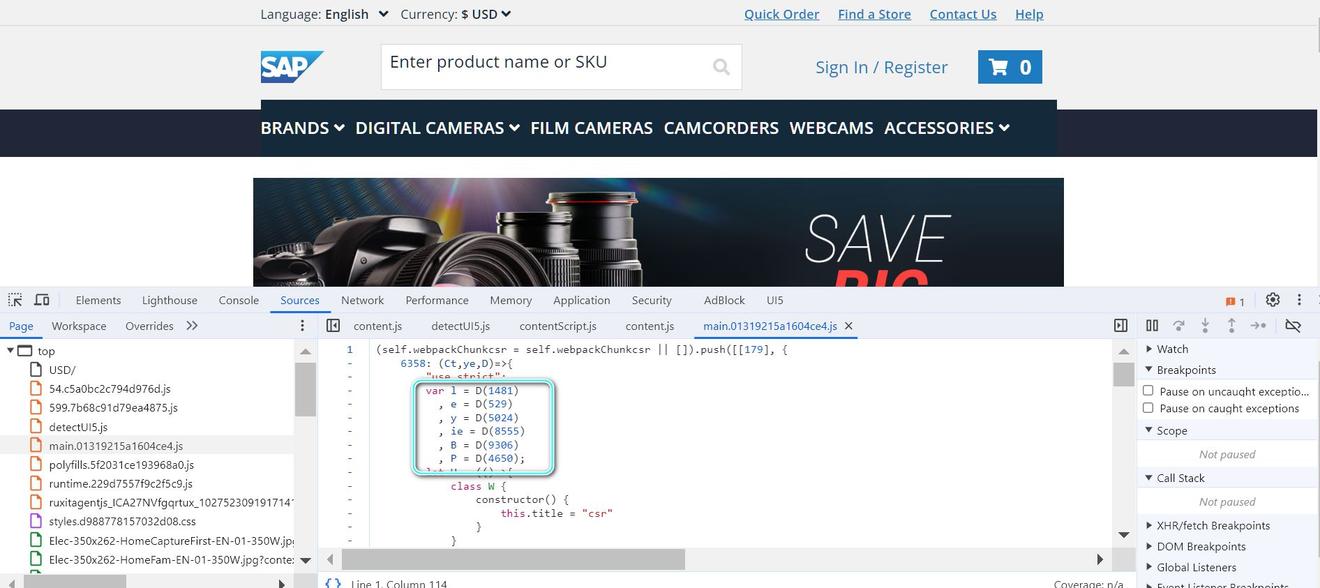Screen dimensions: 1320x588
Task: Hide the debugger sidebar panel
Action: pyautogui.click(x=1121, y=326)
